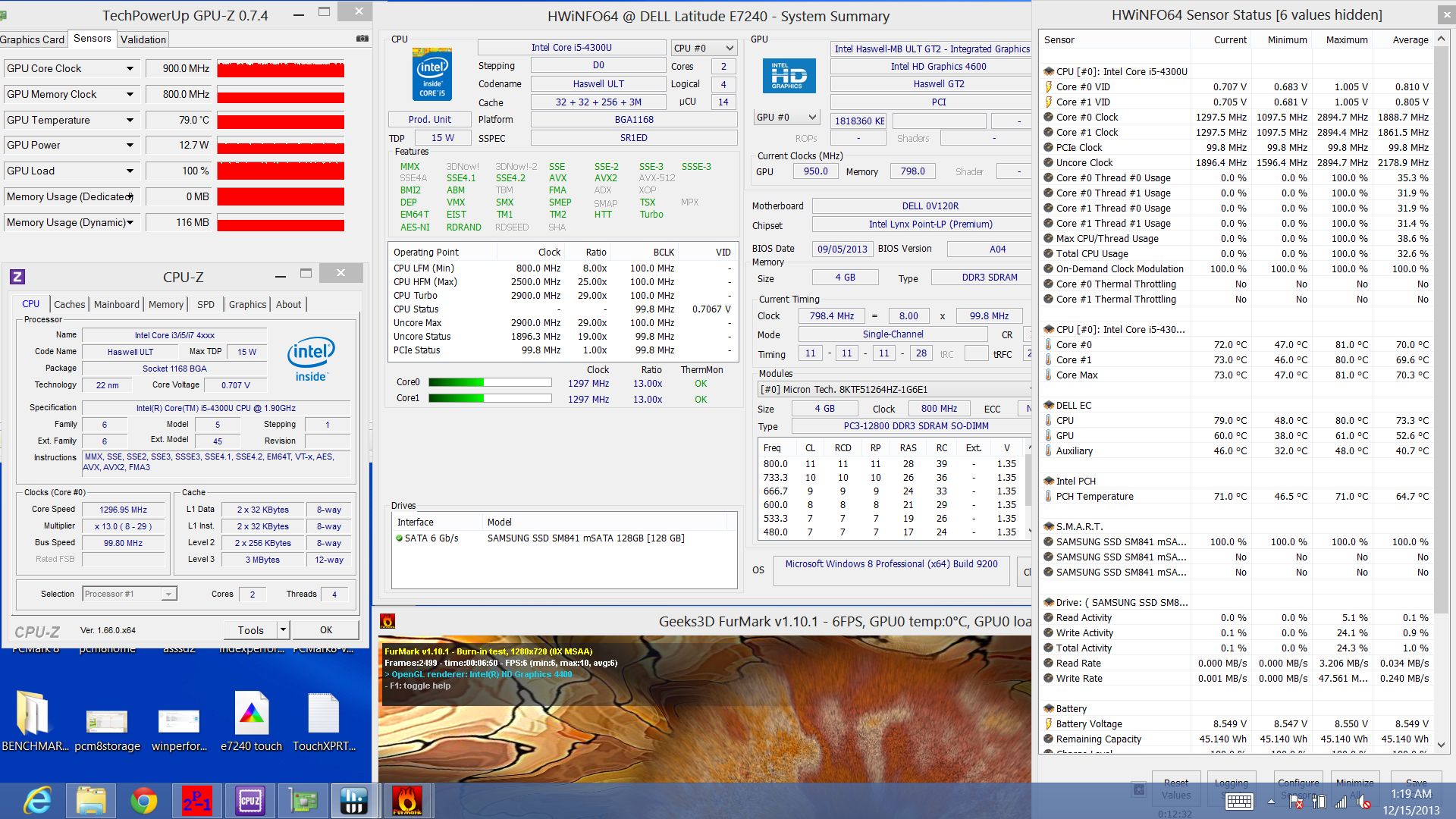Show hidden system tray icons arrow
This screenshot has width=1456, height=819.
point(1272,802)
